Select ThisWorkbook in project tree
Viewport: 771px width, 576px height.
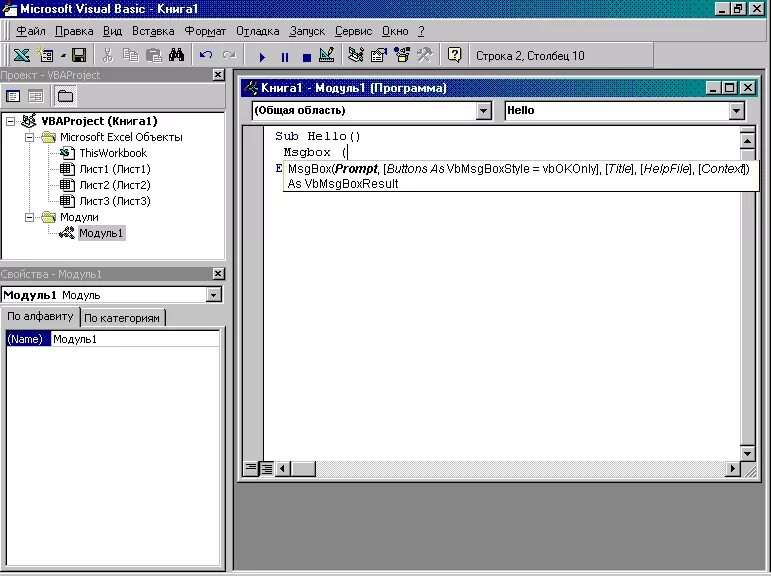point(113,153)
